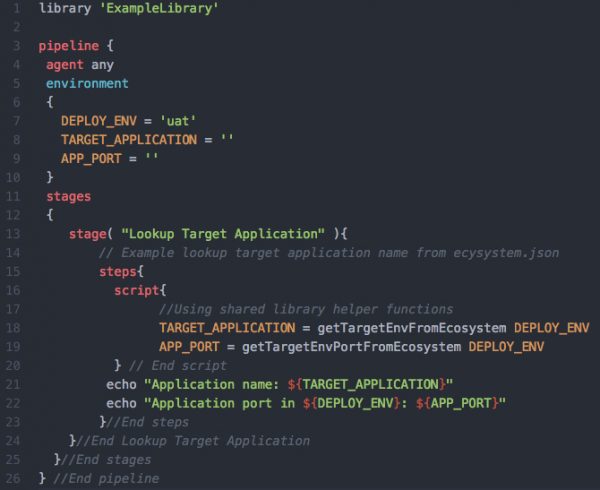Click the pipeline keyword on line 3
The width and height of the screenshot is (600, 490).
(x=69, y=46)
